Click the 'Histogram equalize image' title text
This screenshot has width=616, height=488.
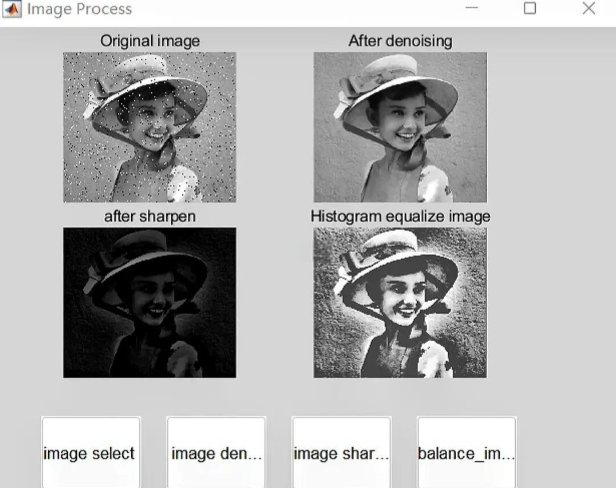(x=400, y=216)
